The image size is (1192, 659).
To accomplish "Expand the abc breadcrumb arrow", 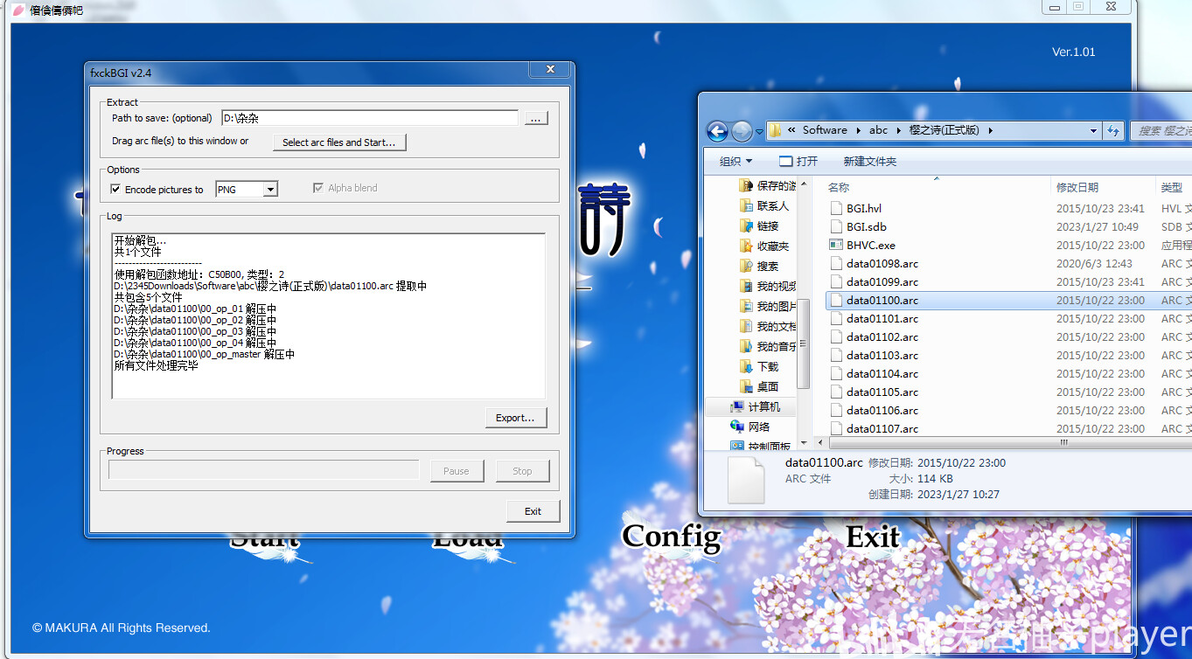I will click(x=899, y=131).
